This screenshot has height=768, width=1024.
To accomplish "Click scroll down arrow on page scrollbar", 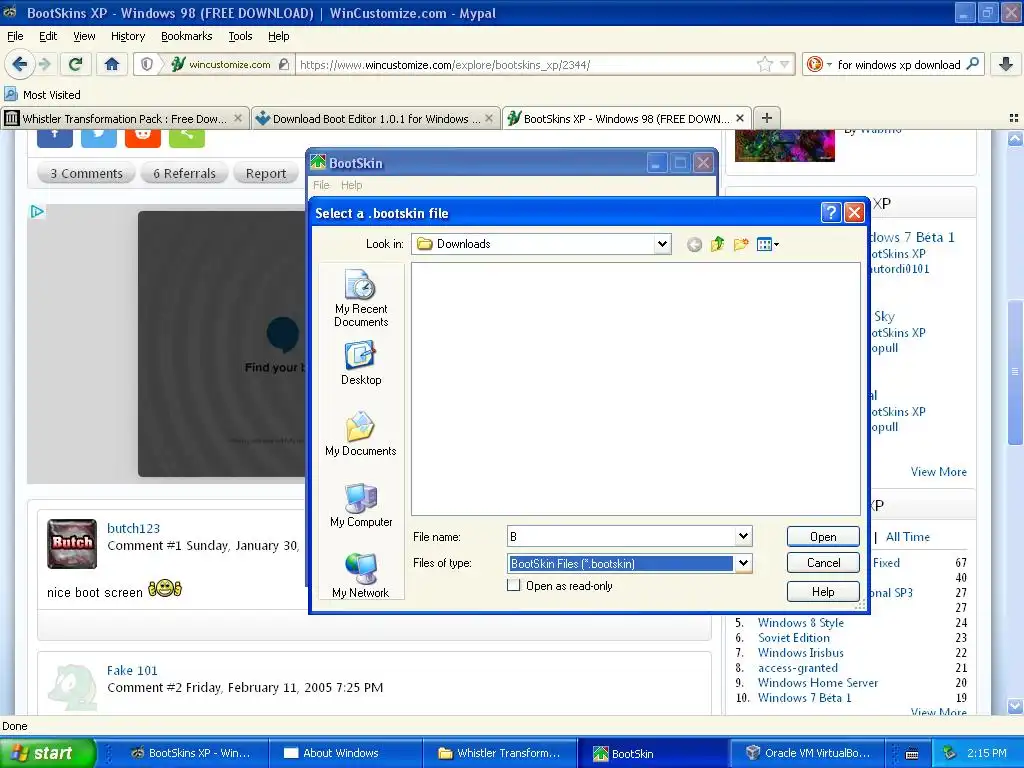I will (x=1015, y=705).
